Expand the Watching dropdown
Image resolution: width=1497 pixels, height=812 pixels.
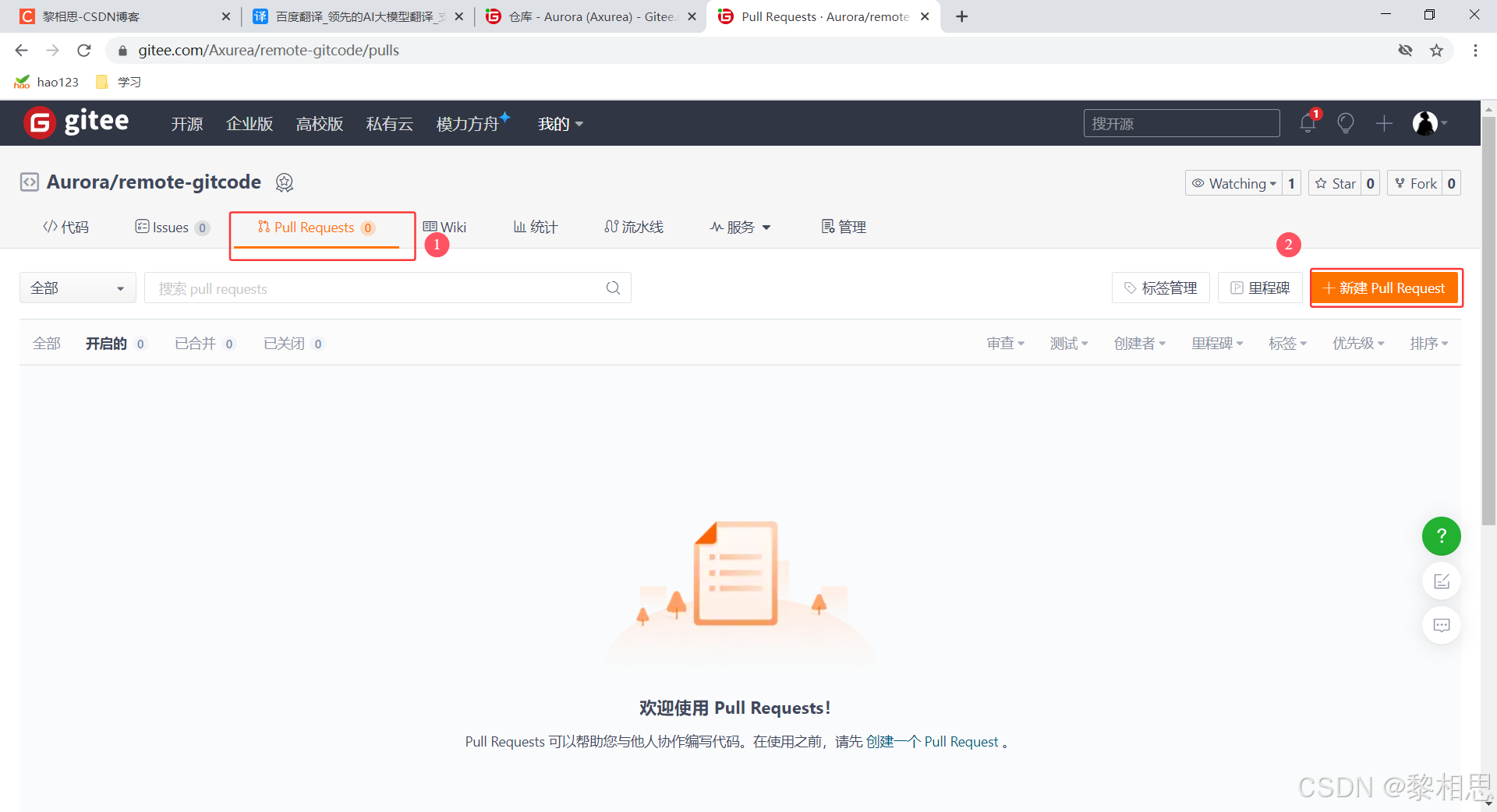[1233, 183]
